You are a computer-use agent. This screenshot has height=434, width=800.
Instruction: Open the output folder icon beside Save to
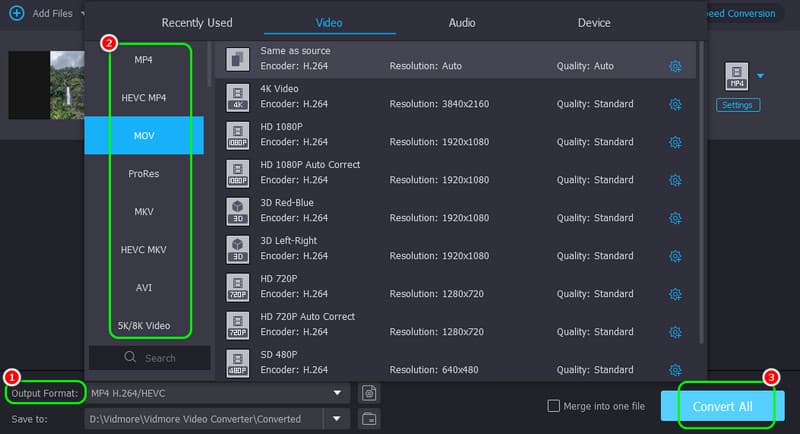(x=369, y=419)
